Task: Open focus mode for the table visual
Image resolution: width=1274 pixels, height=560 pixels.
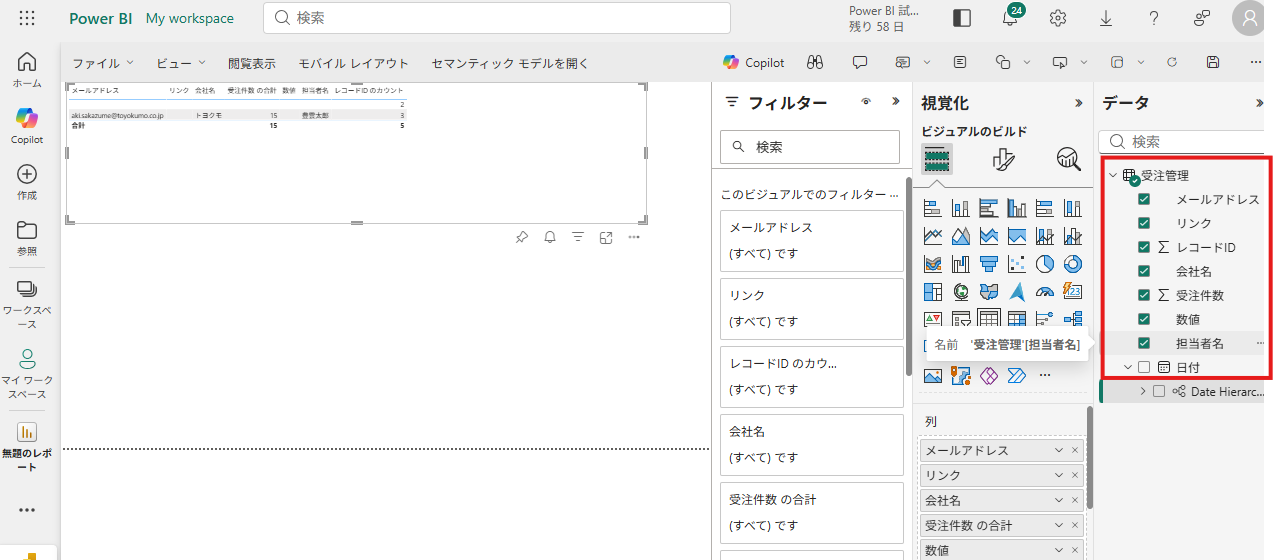Action: [x=606, y=237]
